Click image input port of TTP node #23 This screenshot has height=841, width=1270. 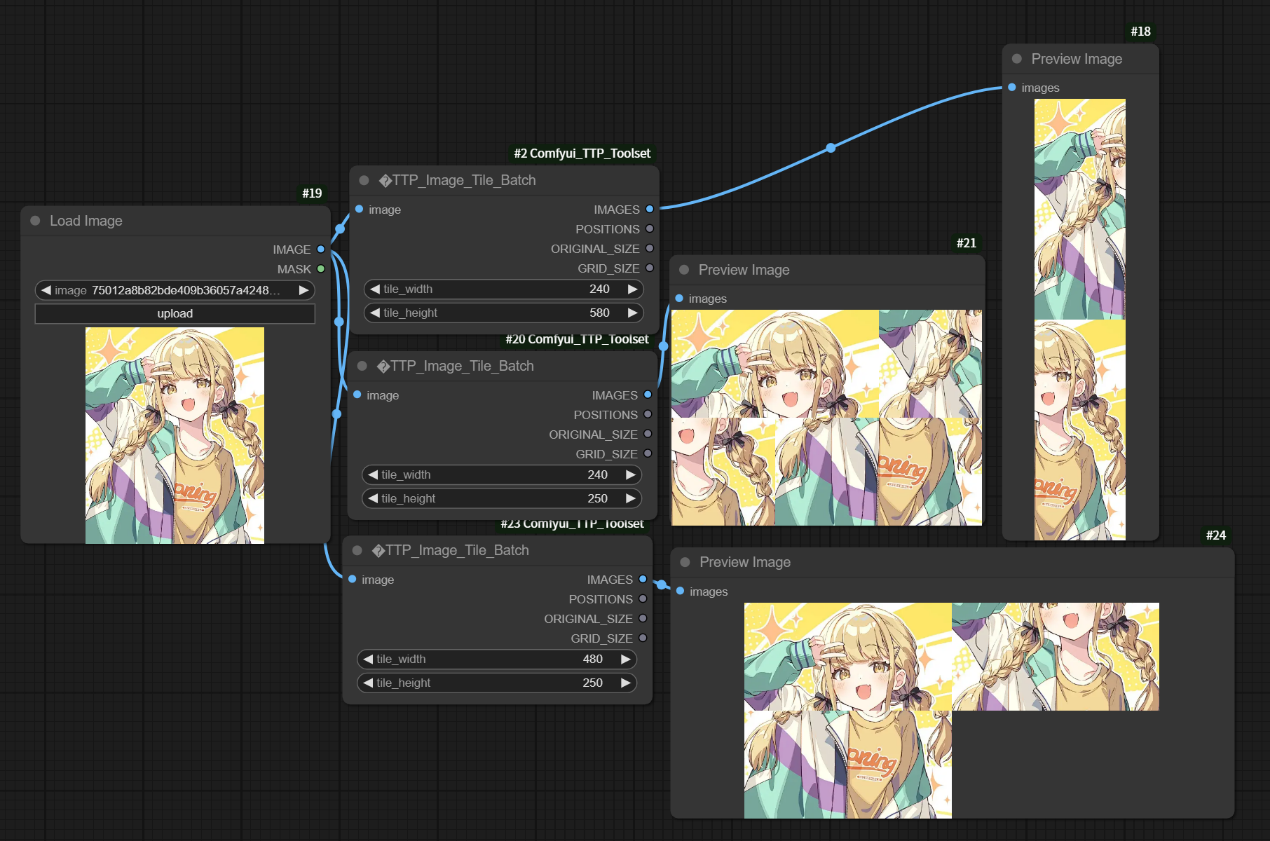[x=352, y=579]
